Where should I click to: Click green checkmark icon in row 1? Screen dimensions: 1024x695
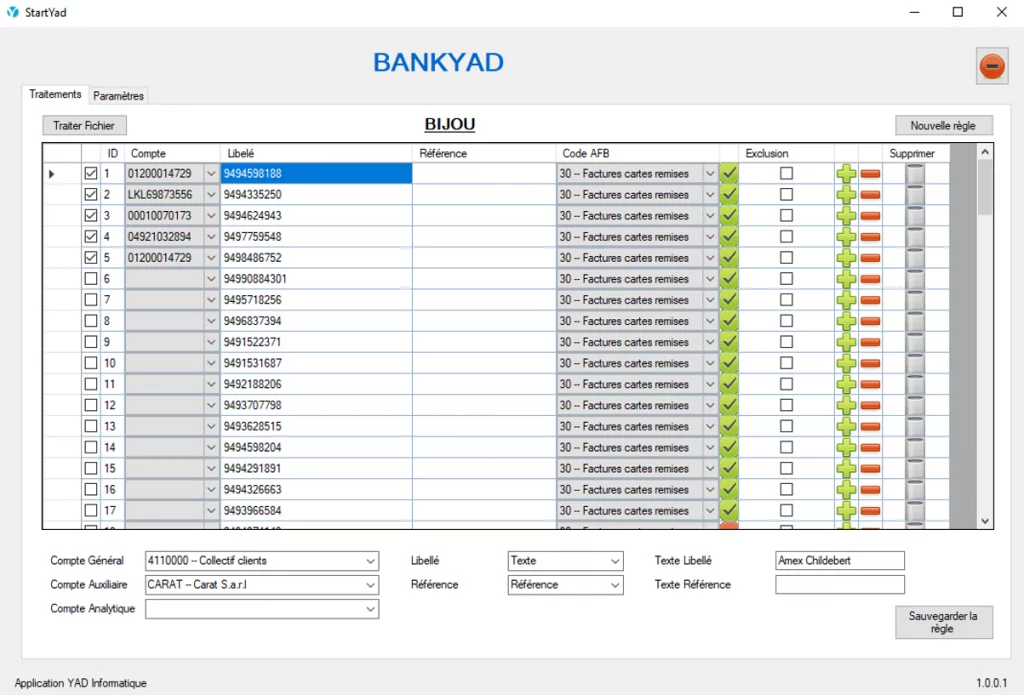point(729,174)
